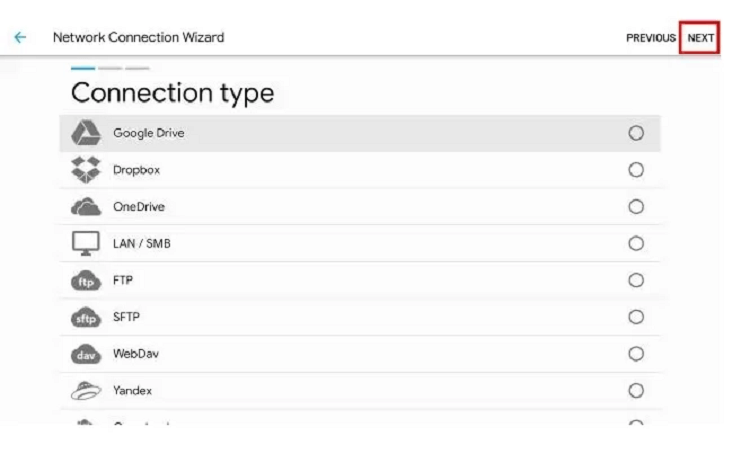
Task: Pick the SFTP radio button
Action: click(x=636, y=317)
